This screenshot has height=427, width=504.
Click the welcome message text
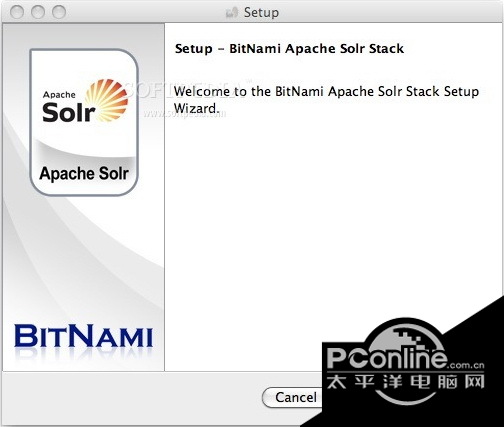326,100
